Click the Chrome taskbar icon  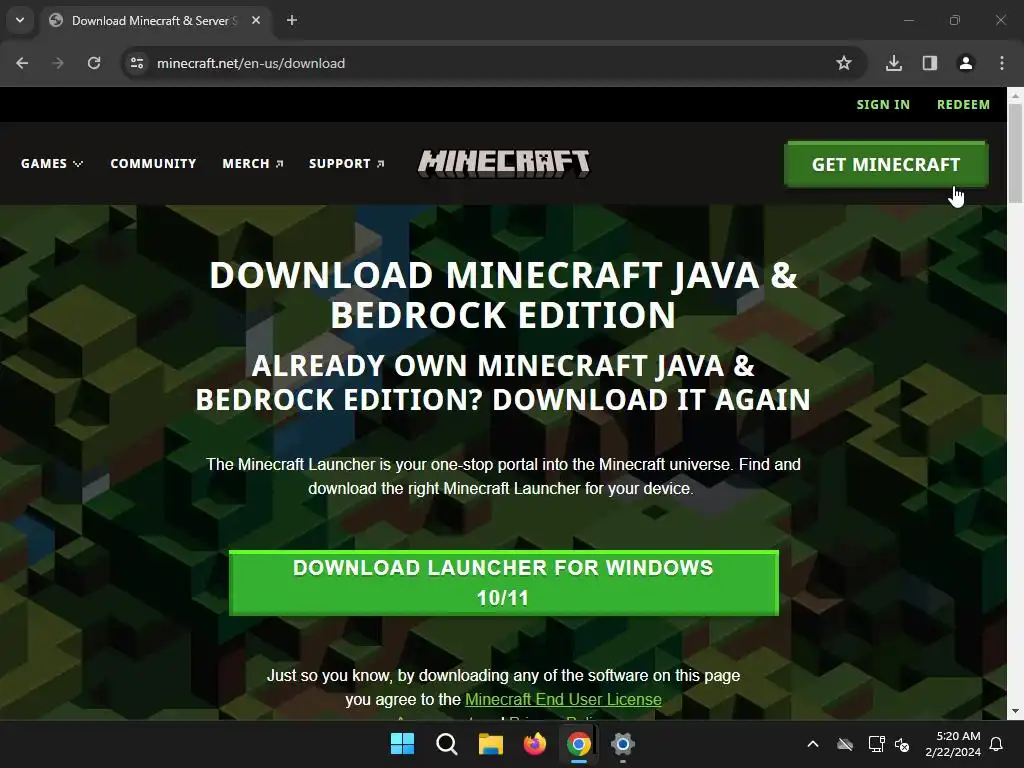point(579,744)
